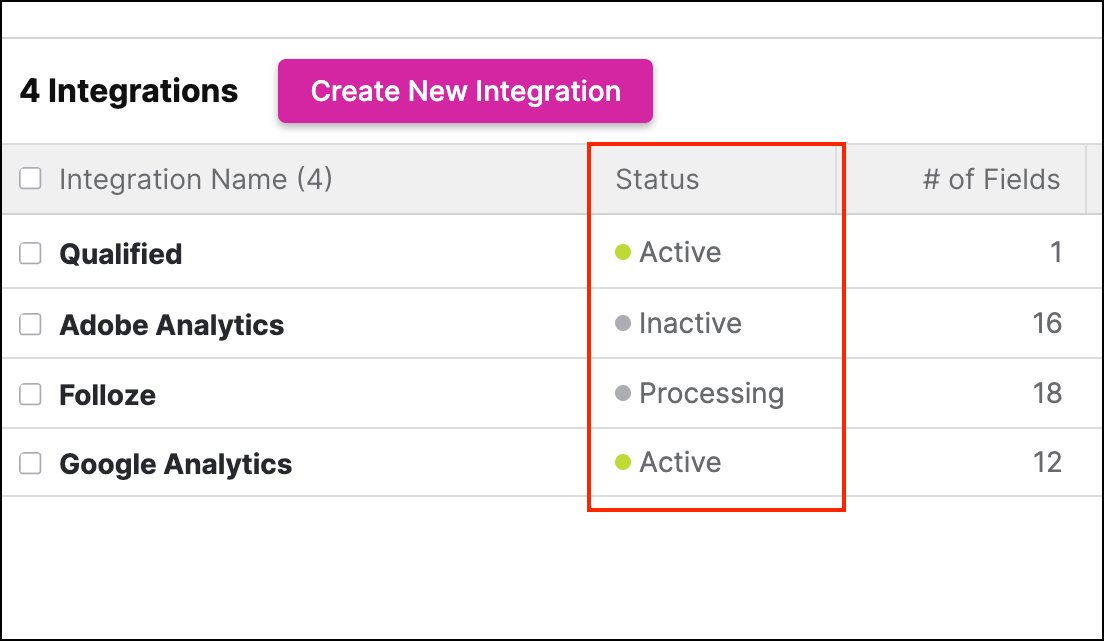
Task: Select the Adobe Analytics row checkbox
Action: click(31, 325)
